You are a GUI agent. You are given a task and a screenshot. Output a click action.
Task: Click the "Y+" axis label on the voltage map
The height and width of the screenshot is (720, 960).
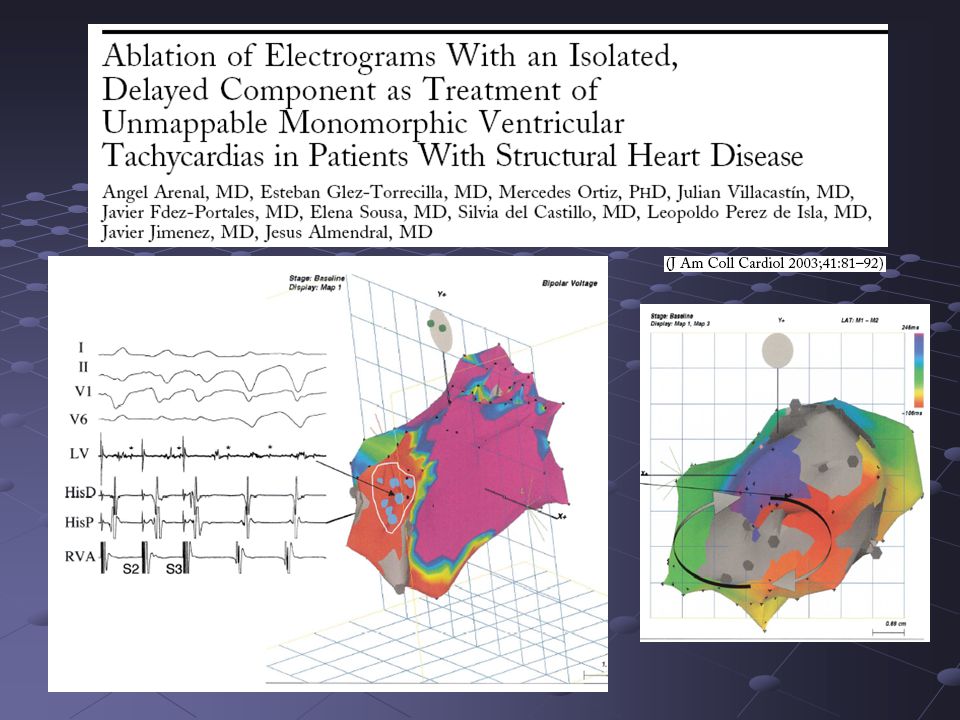tap(442, 294)
